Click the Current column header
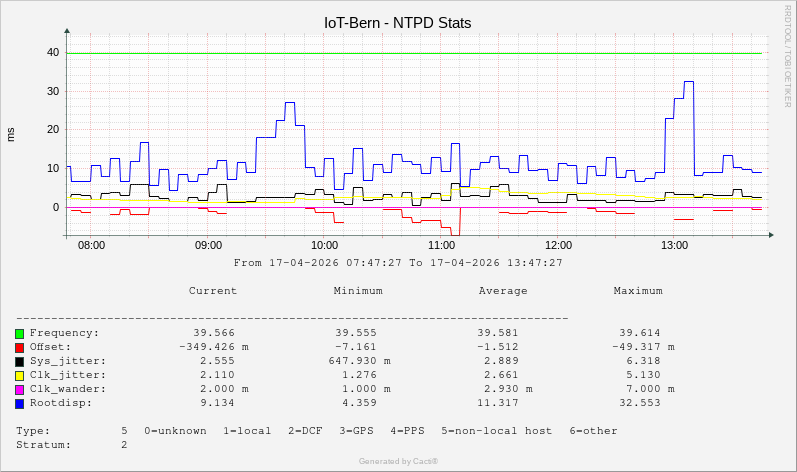The image size is (797, 472). coord(213,291)
